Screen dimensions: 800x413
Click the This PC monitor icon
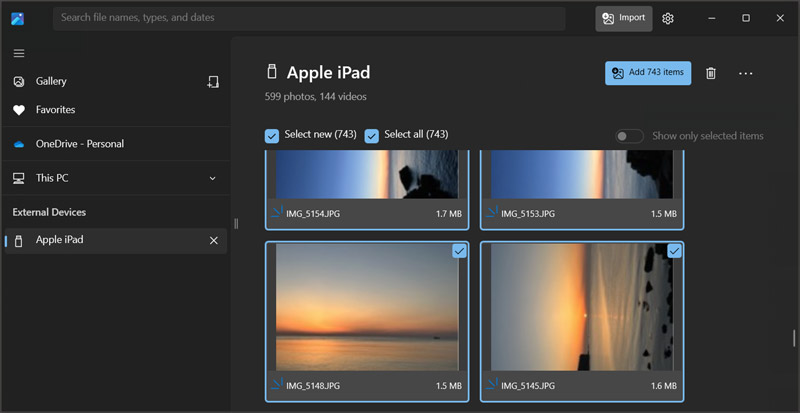click(x=19, y=179)
